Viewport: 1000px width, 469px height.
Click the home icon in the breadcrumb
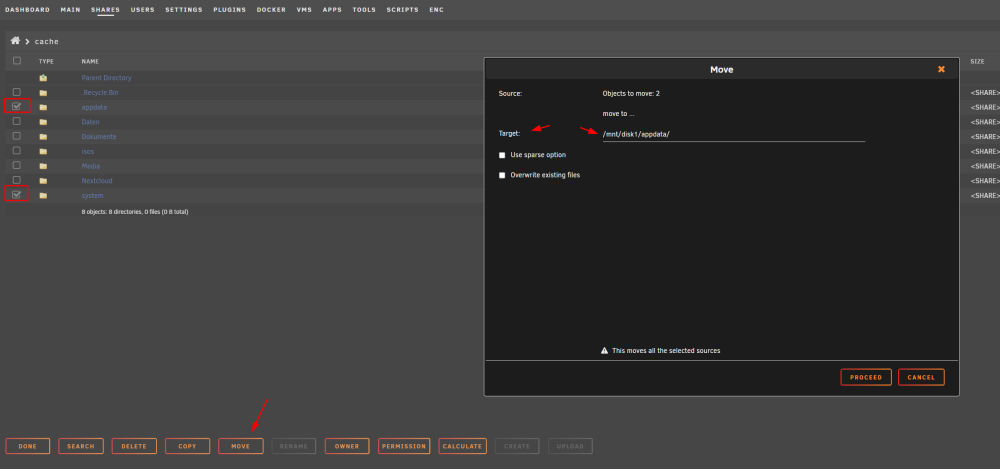[15, 41]
